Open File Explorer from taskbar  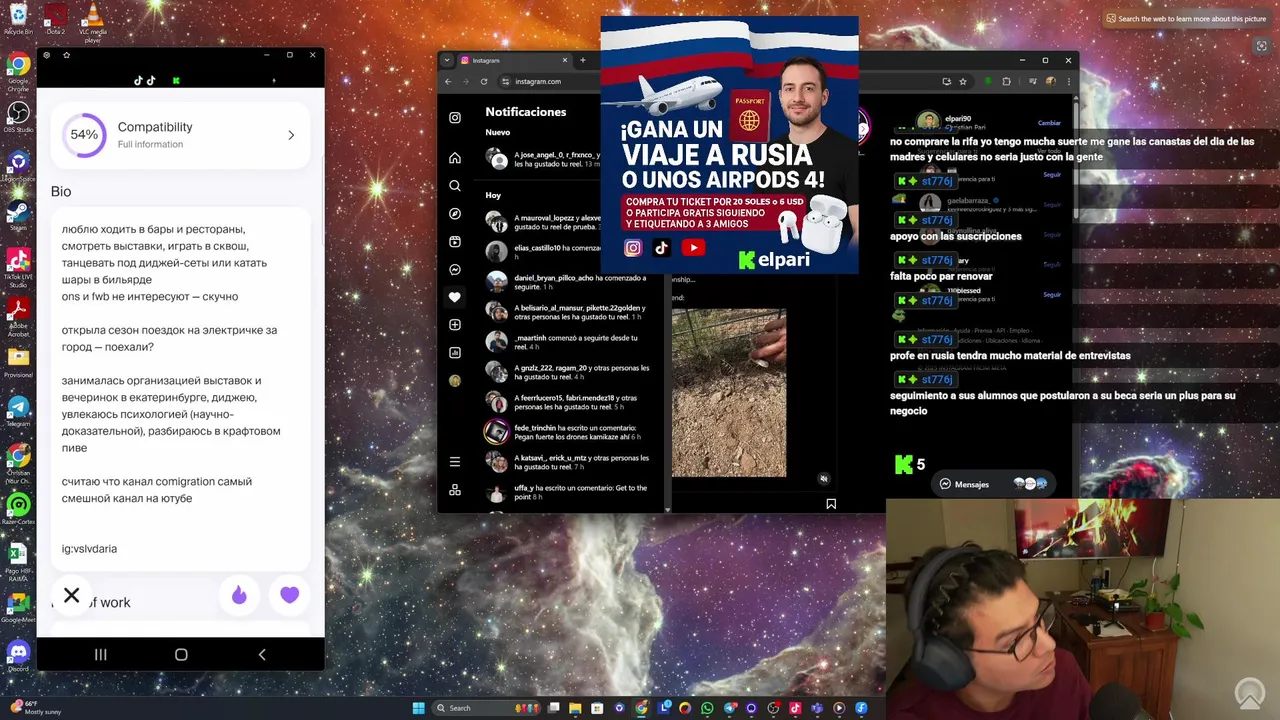click(575, 708)
